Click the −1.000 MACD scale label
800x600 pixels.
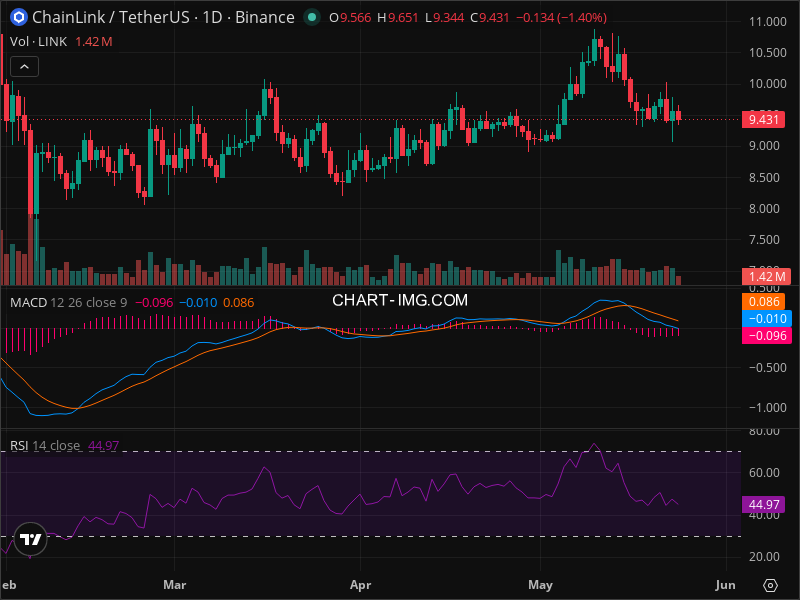tap(767, 408)
